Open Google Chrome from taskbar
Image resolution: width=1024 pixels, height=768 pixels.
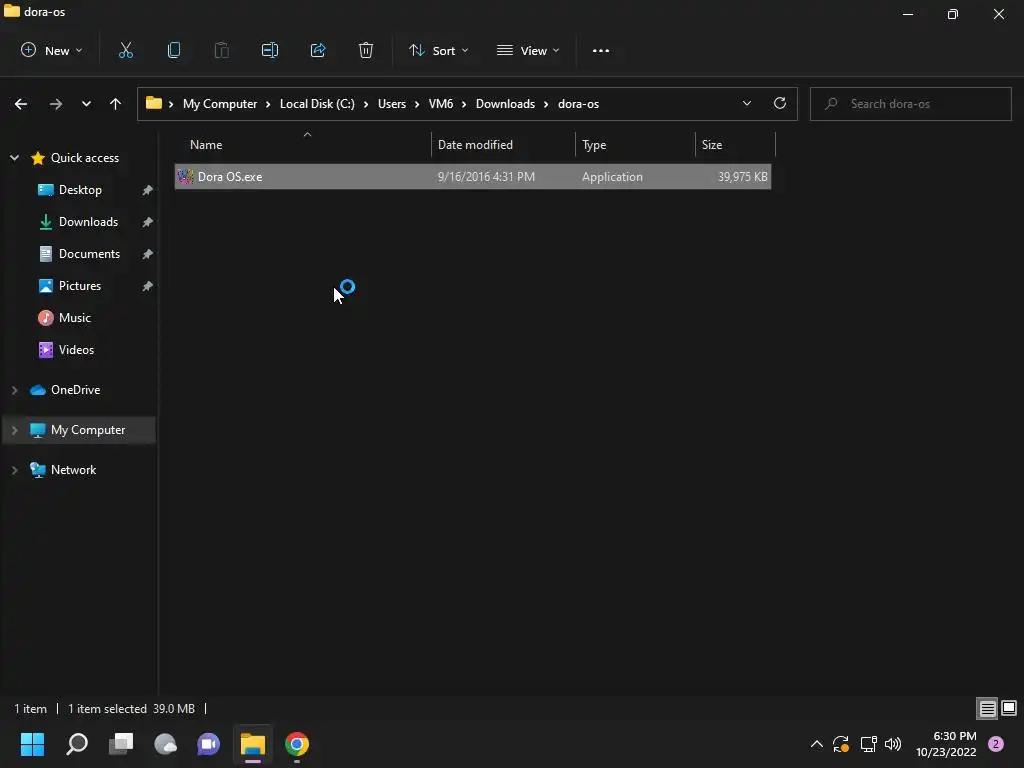pos(296,744)
